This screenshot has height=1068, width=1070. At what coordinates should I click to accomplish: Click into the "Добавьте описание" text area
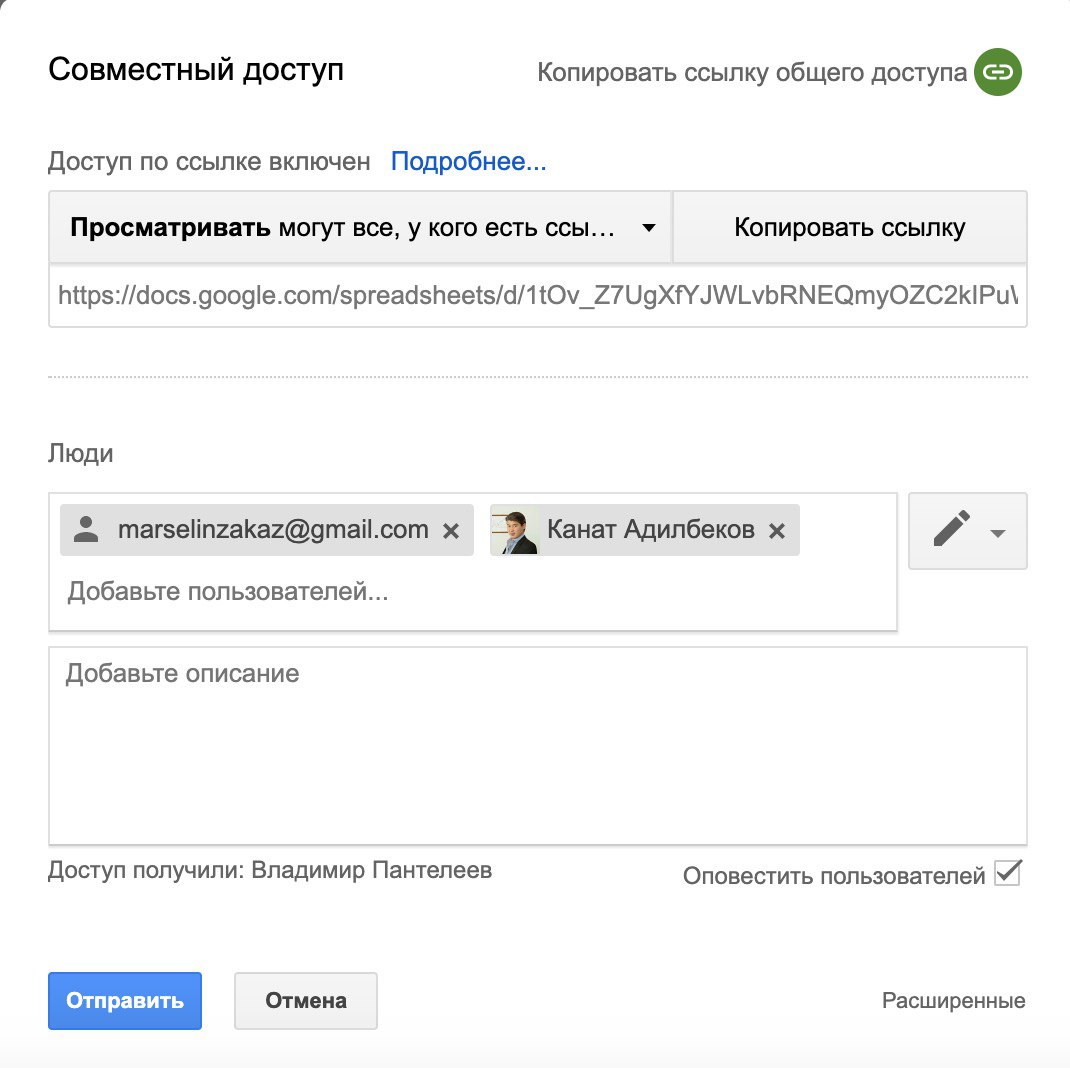pos(537,745)
